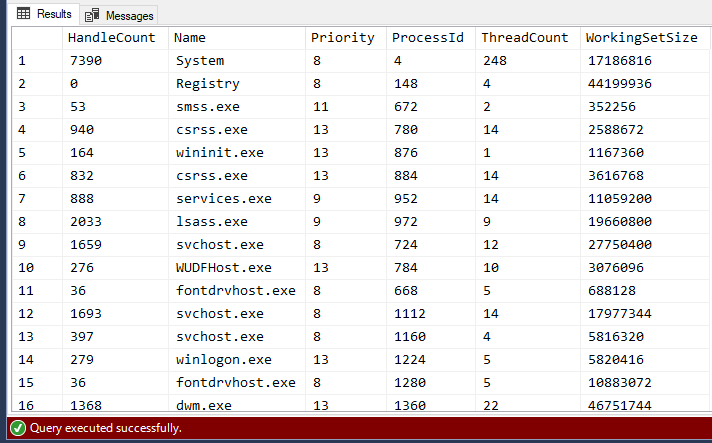Image resolution: width=712 pixels, height=443 pixels.
Task: Click the 'System' name cell
Action: click(x=237, y=61)
